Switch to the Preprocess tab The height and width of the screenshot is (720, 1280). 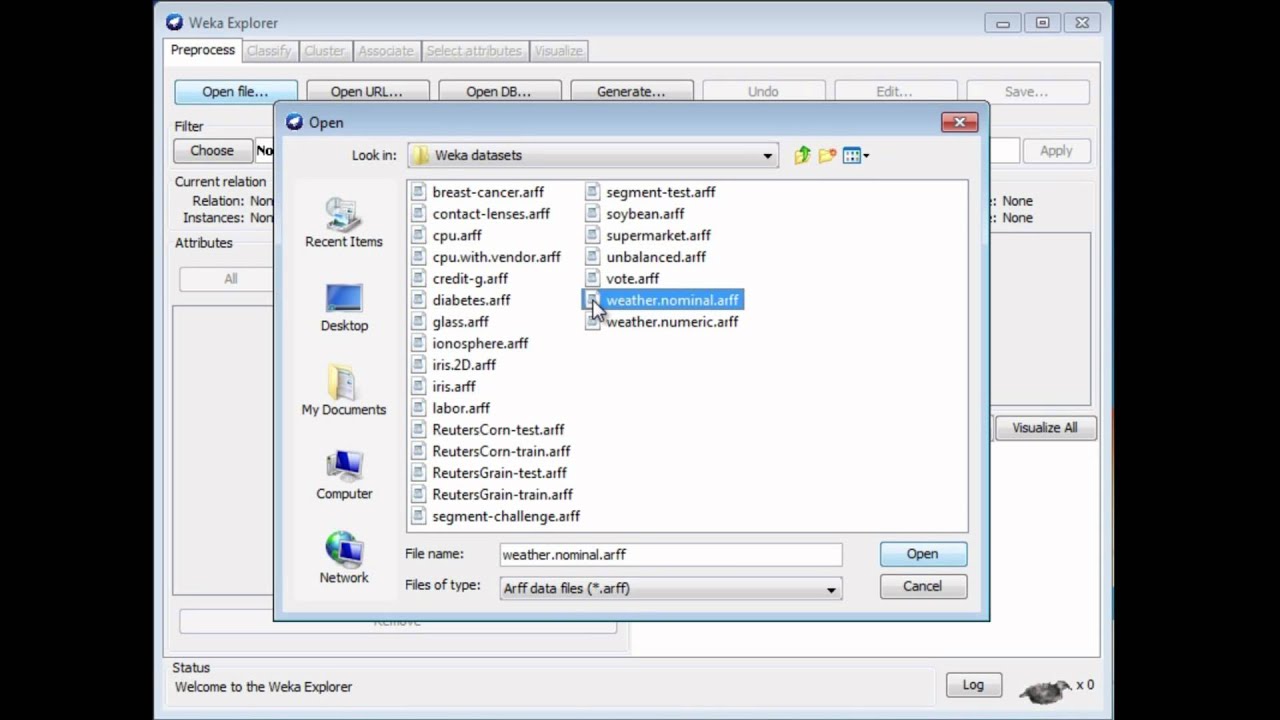click(x=203, y=50)
